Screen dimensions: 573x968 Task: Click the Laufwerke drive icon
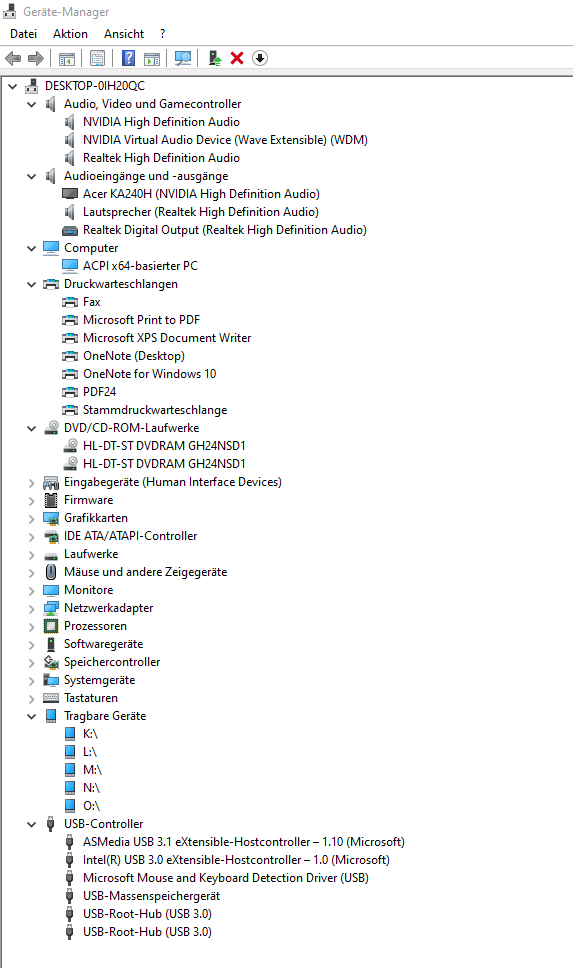(51, 555)
